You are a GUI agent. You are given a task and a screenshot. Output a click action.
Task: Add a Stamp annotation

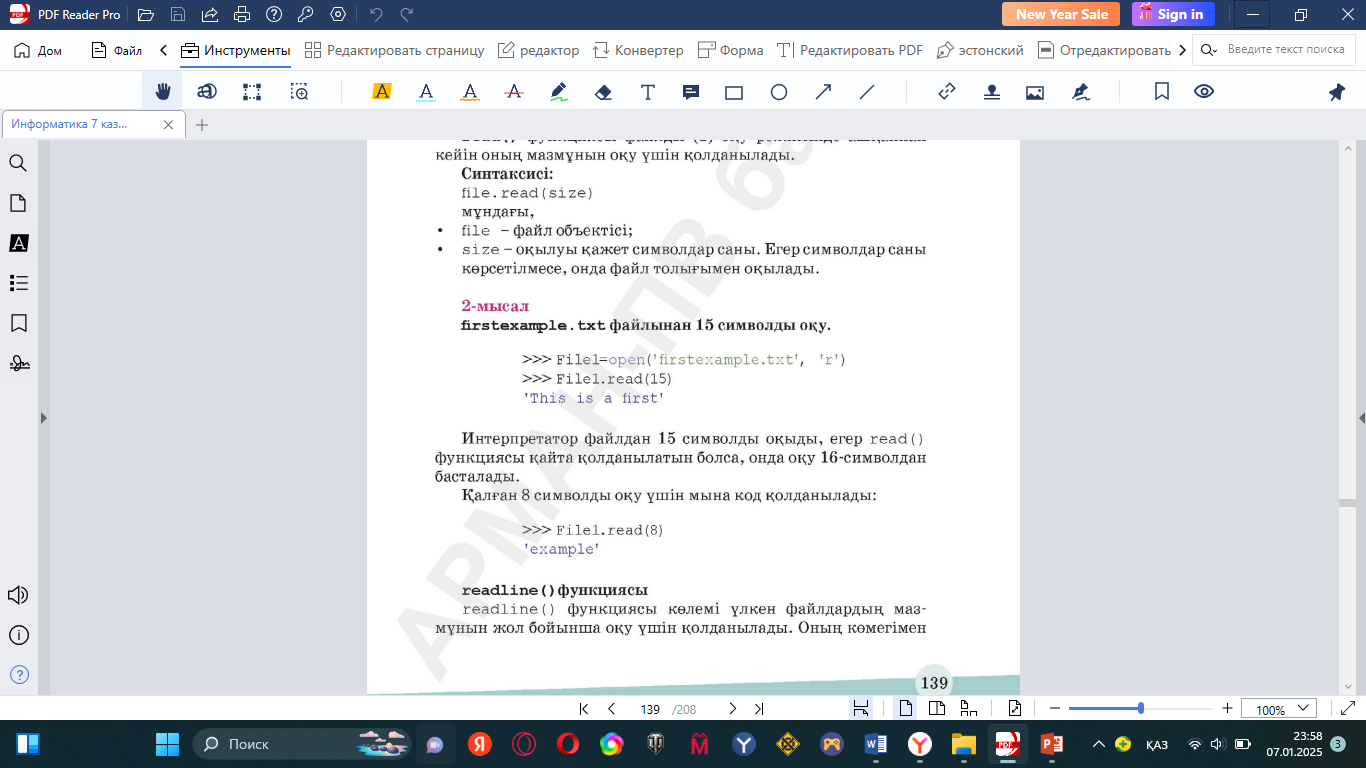(991, 92)
